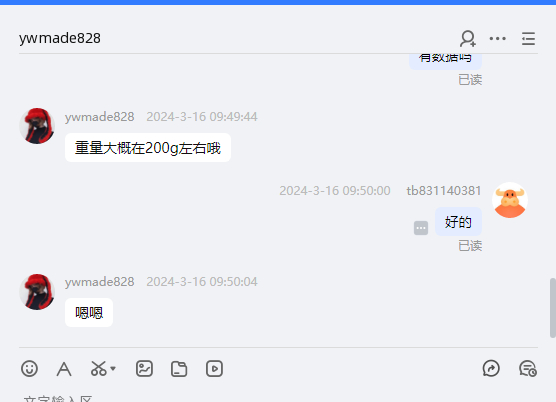Send an image with picture icon
The height and width of the screenshot is (402, 556).
point(144,369)
